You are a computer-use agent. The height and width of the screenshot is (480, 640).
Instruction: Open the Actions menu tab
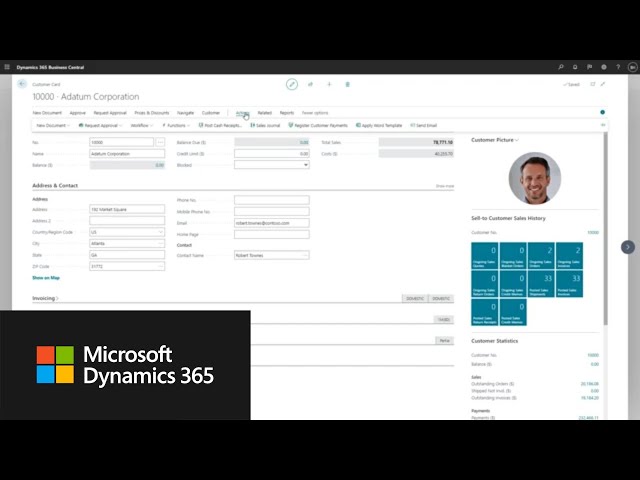[242, 113]
